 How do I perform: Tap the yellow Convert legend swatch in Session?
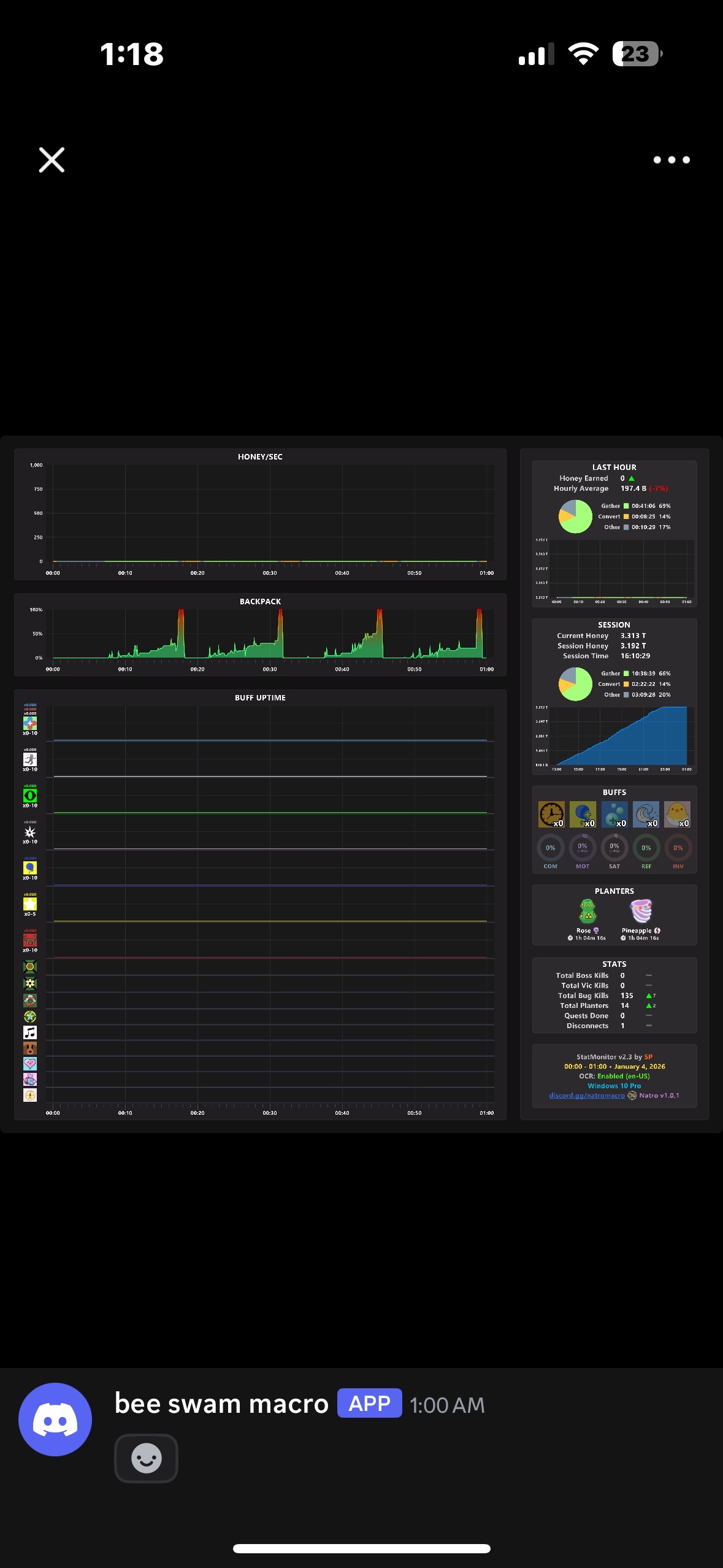coord(626,684)
